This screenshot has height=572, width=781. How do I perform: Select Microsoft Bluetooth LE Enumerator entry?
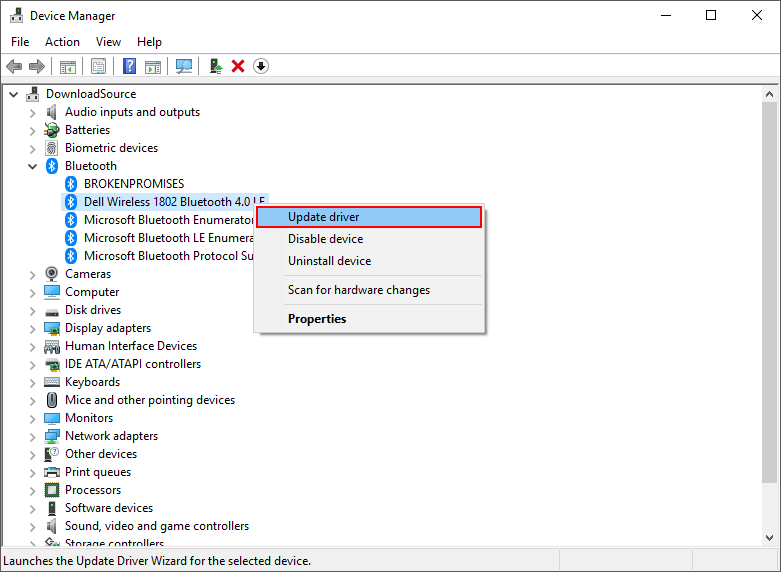pyautogui.click(x=168, y=238)
